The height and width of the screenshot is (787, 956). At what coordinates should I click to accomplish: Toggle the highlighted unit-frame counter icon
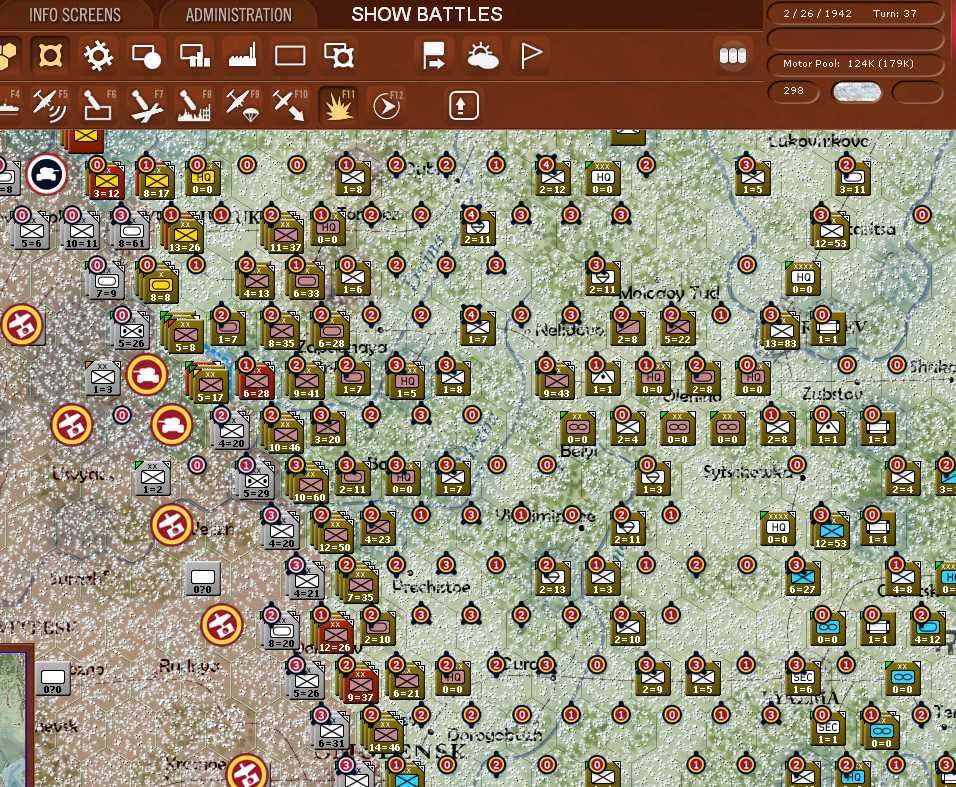point(50,56)
